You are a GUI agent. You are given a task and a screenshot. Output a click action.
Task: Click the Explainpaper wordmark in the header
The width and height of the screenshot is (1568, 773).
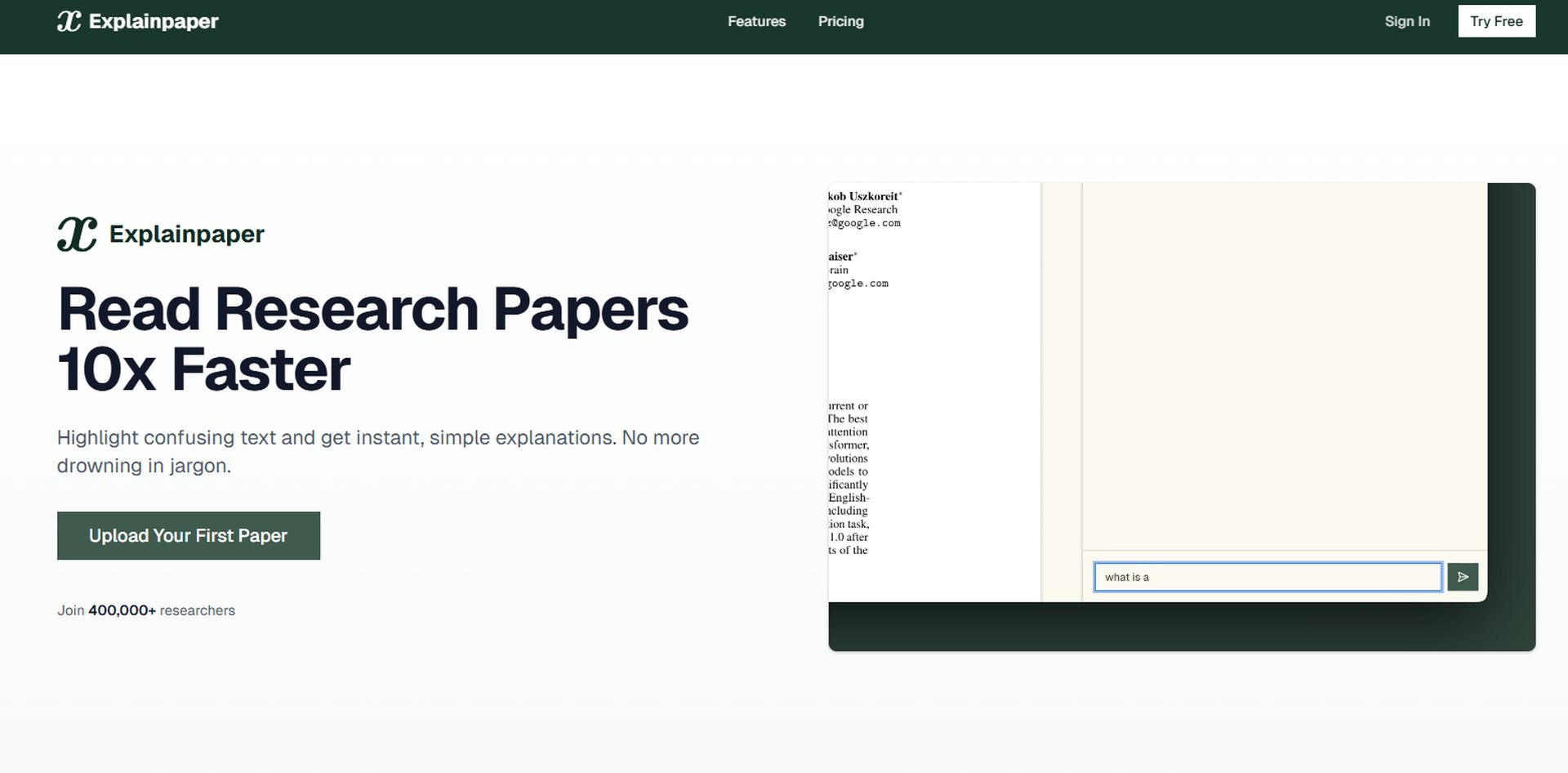155,20
